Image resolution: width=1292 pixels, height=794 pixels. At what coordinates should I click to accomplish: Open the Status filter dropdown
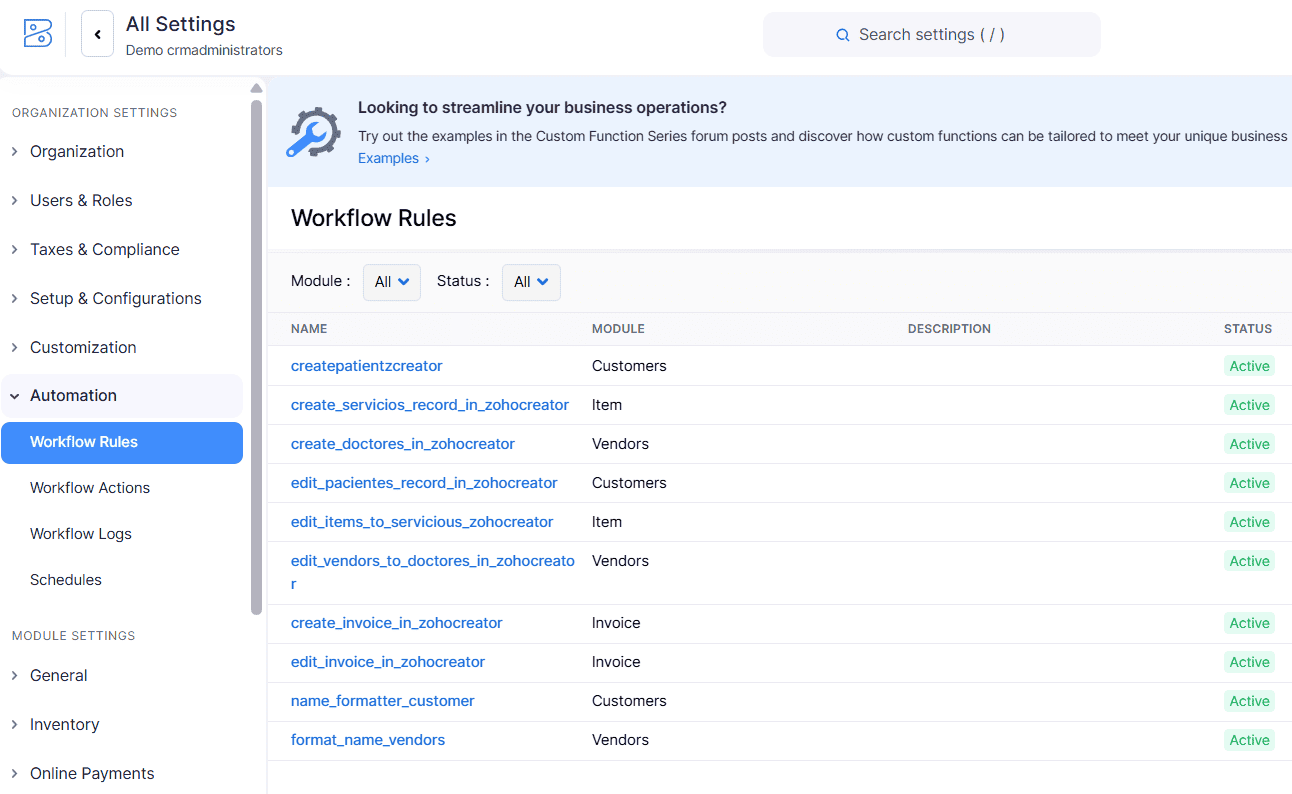[531, 282]
